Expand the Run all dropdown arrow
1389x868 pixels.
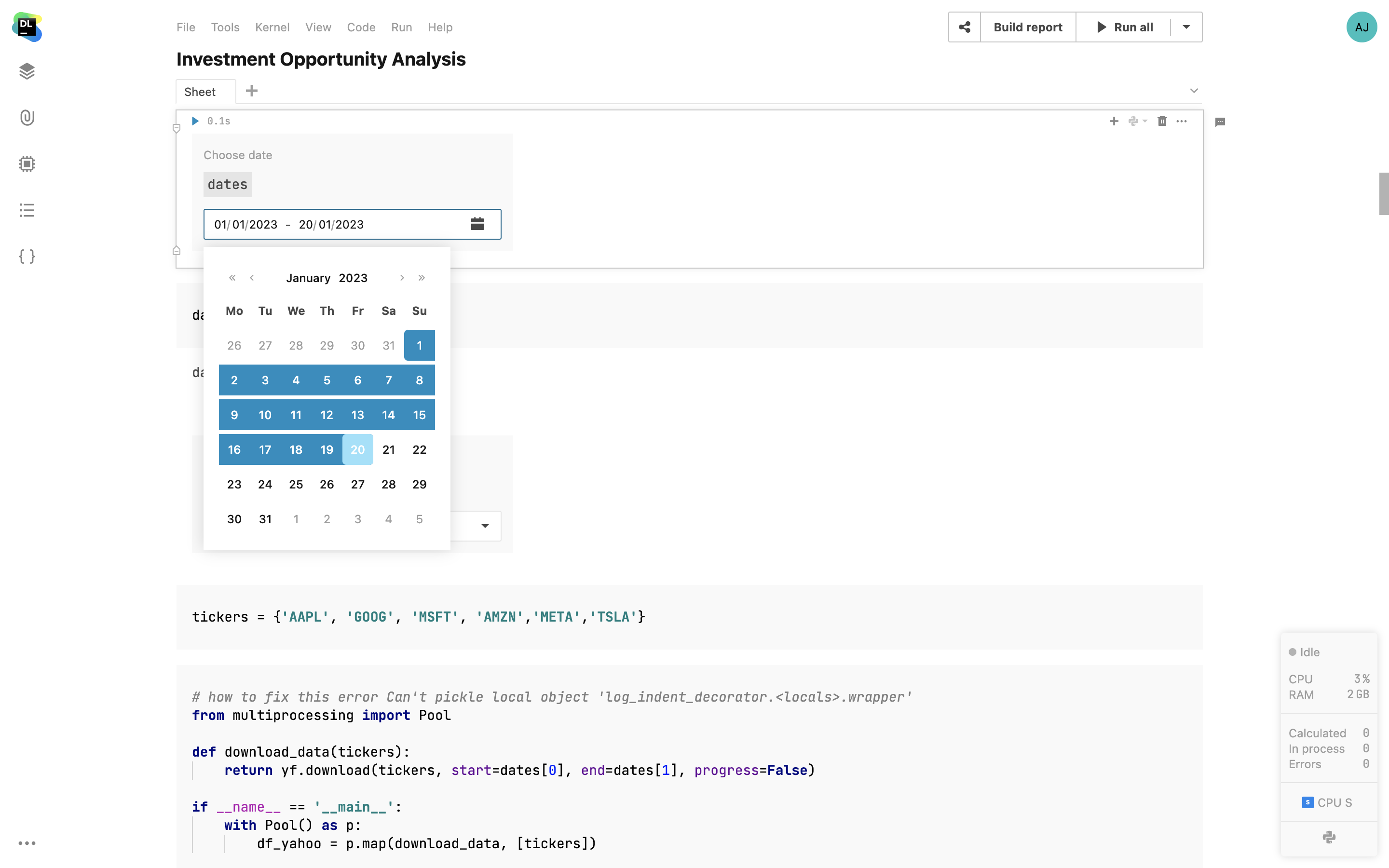click(1186, 27)
